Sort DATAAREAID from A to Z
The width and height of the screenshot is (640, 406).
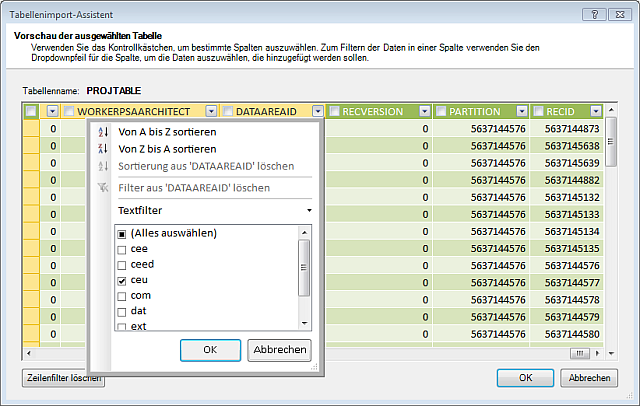tap(167, 132)
